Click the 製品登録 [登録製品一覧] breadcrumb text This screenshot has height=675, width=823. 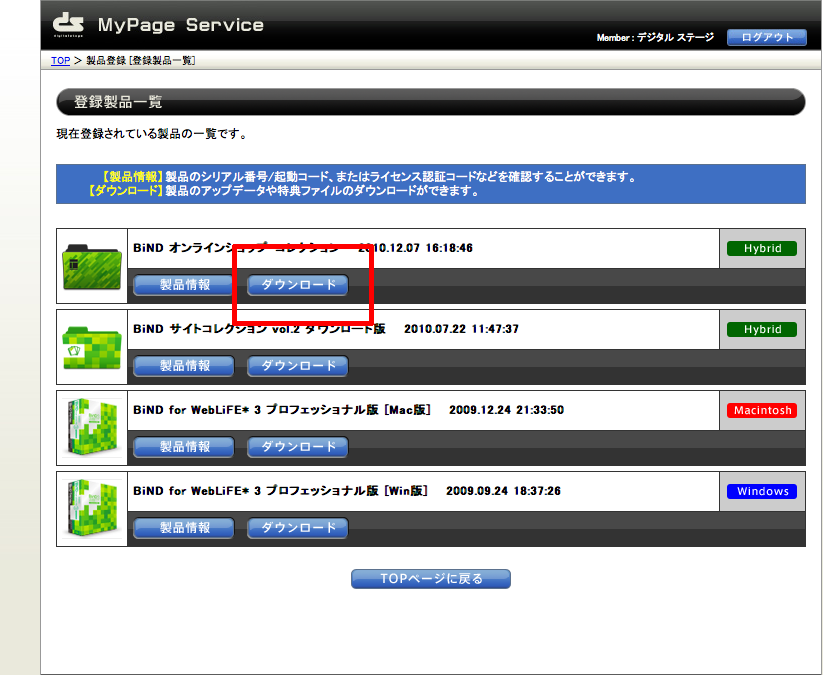pyautogui.click(x=141, y=60)
